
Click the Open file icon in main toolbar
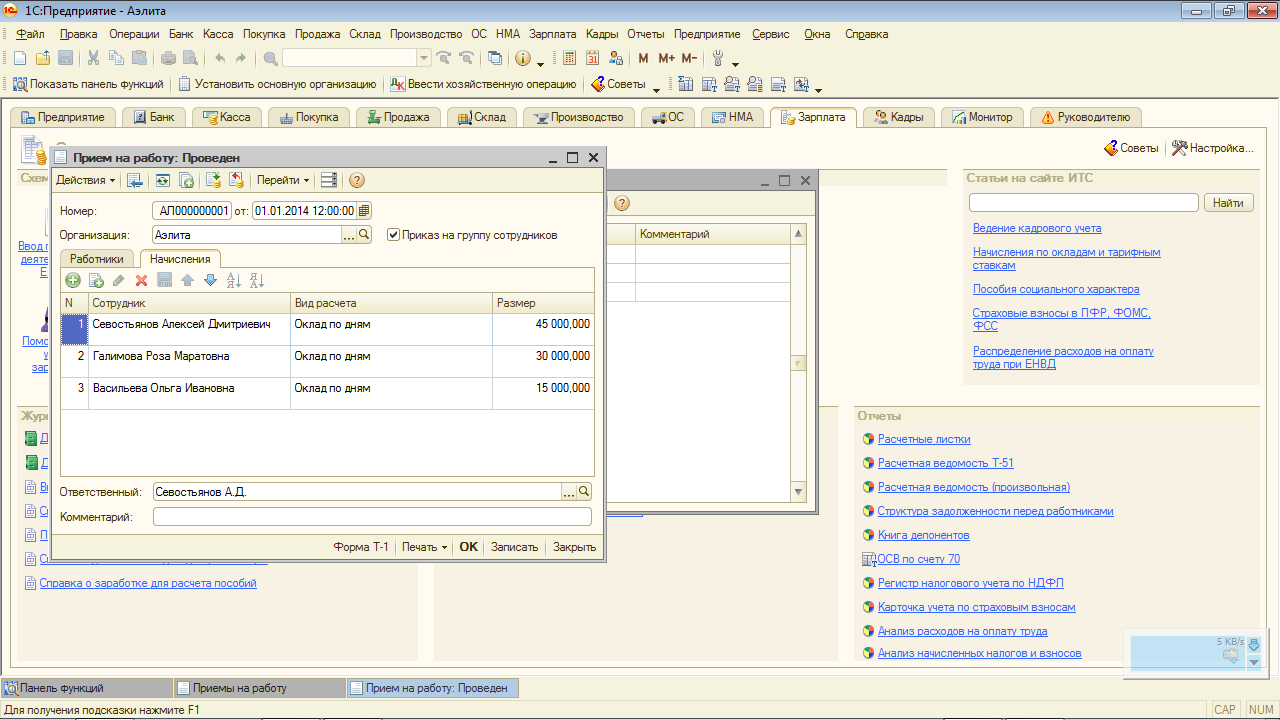(x=43, y=58)
